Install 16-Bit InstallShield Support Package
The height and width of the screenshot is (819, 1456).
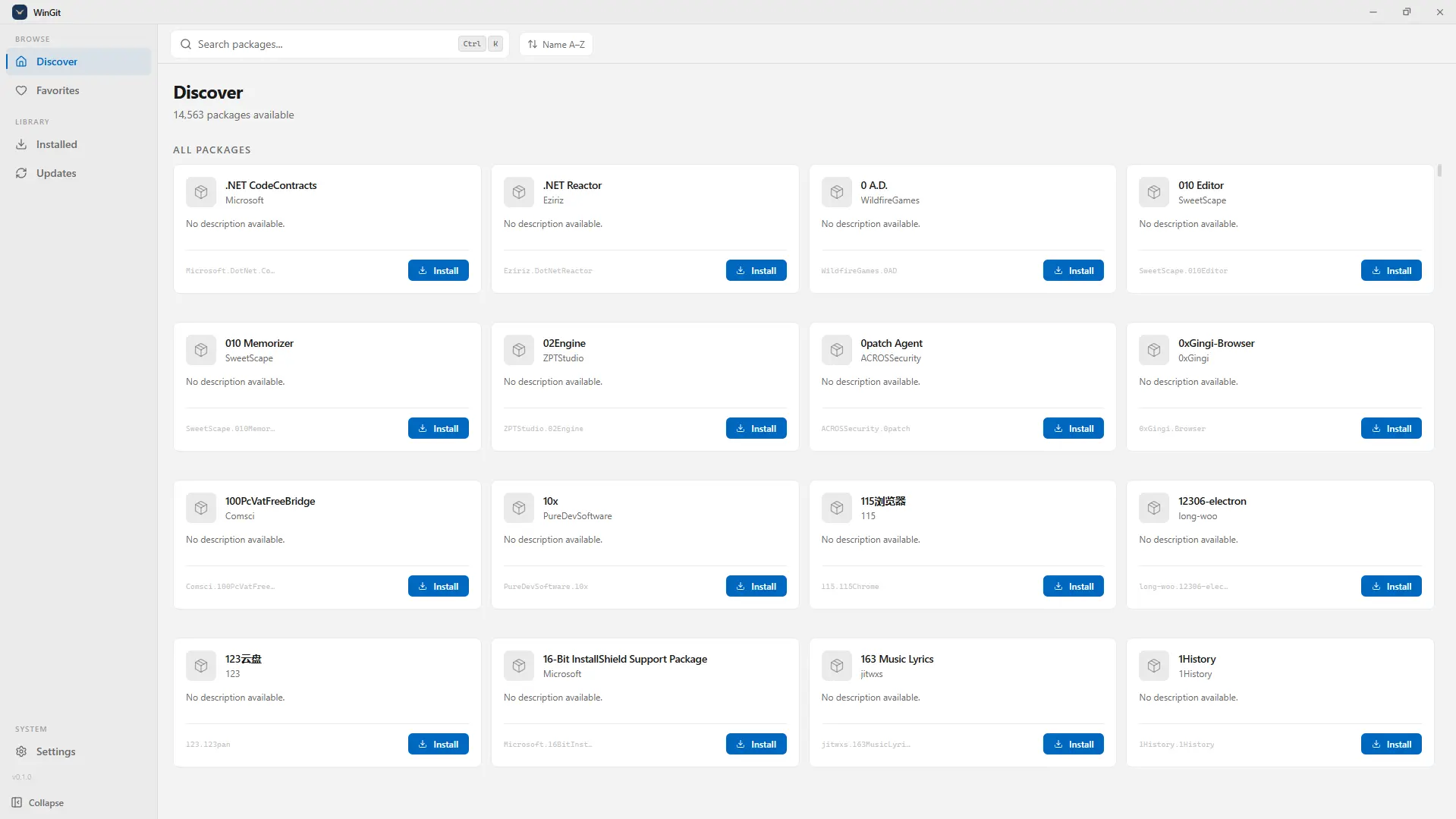756,744
